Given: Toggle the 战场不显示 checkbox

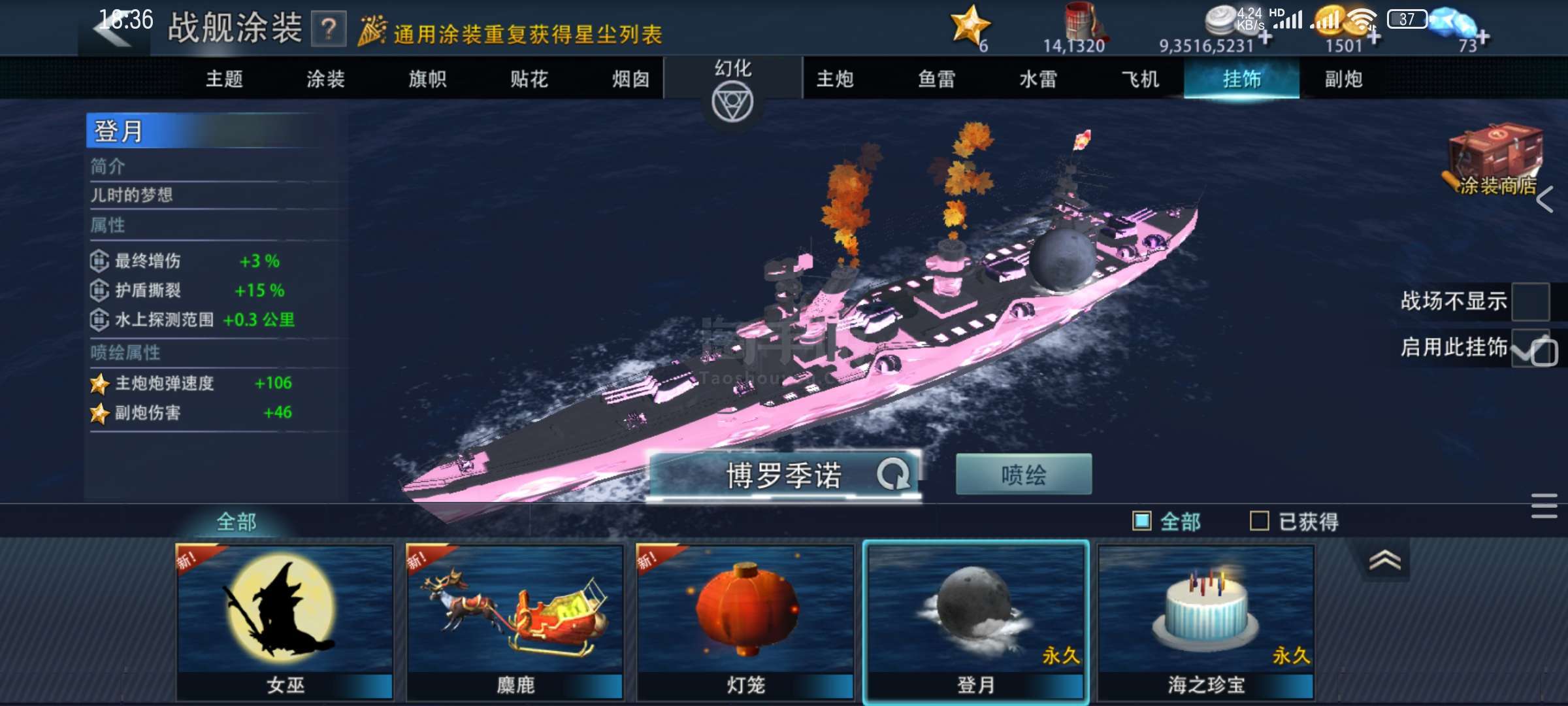Looking at the screenshot, I should [x=1530, y=301].
